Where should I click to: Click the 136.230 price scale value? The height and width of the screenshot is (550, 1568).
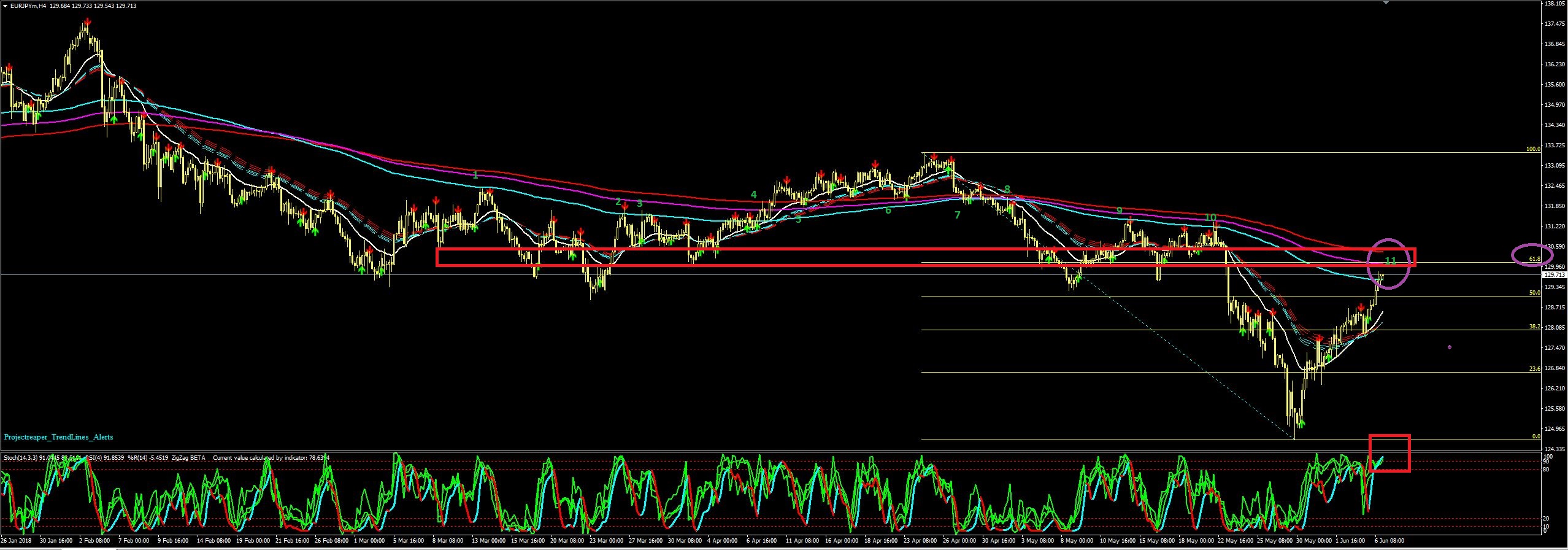1555,64
